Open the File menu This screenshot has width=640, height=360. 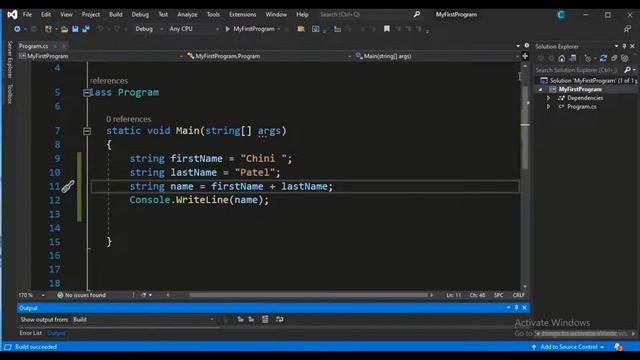pyautogui.click(x=27, y=14)
